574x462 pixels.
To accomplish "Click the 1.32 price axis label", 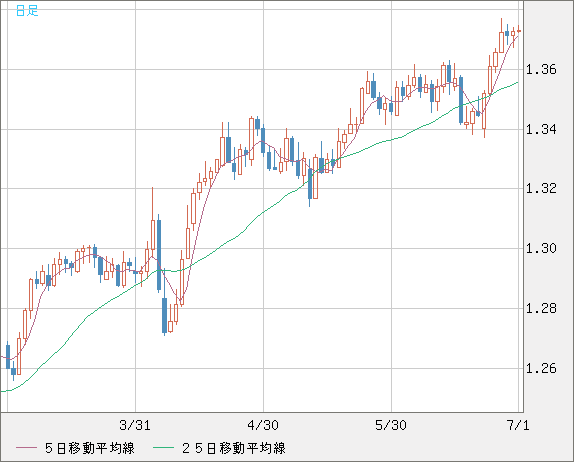I will tap(541, 189).
